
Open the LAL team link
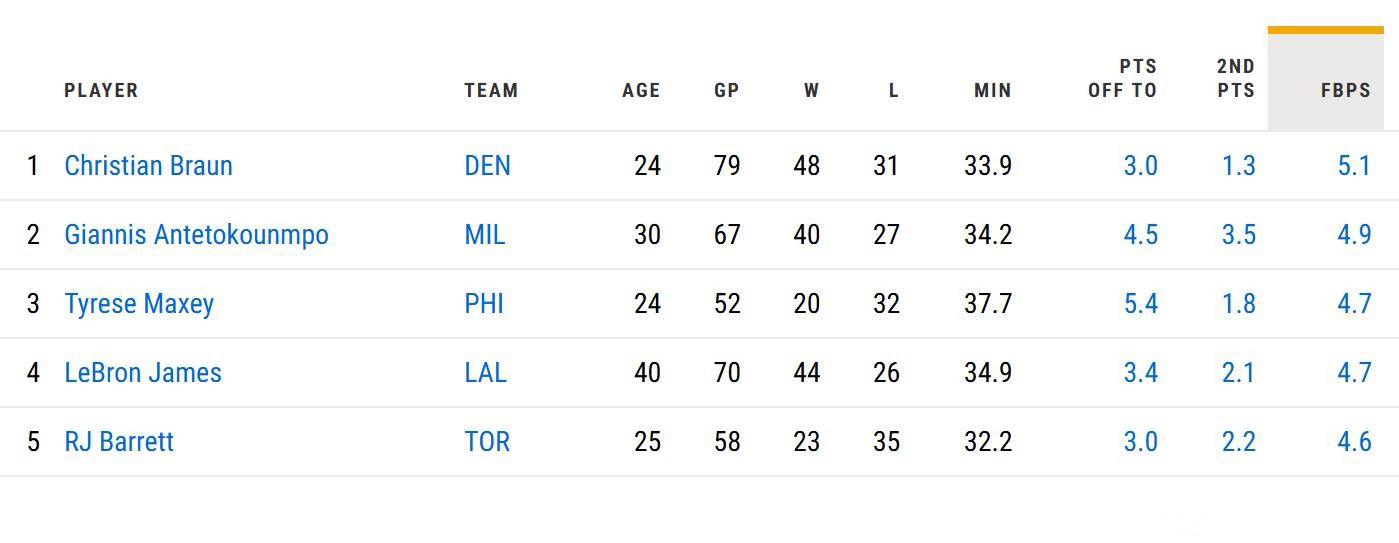click(x=485, y=373)
